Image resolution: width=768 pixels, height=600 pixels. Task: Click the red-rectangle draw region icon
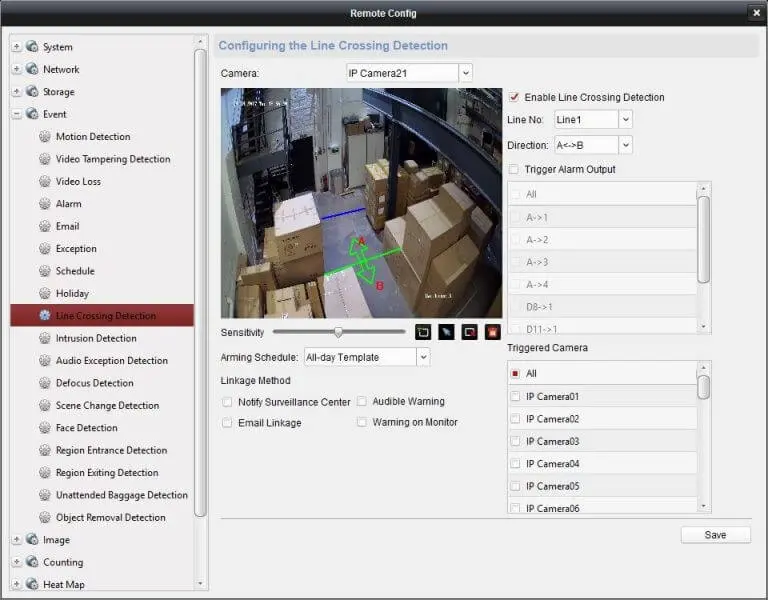[469, 332]
